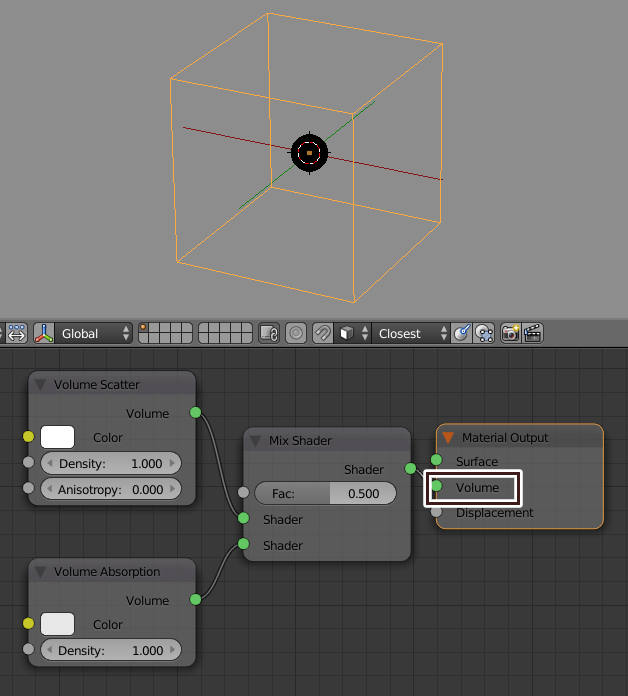
Task: Click the Mix Shader Fac socket
Action: (243, 492)
